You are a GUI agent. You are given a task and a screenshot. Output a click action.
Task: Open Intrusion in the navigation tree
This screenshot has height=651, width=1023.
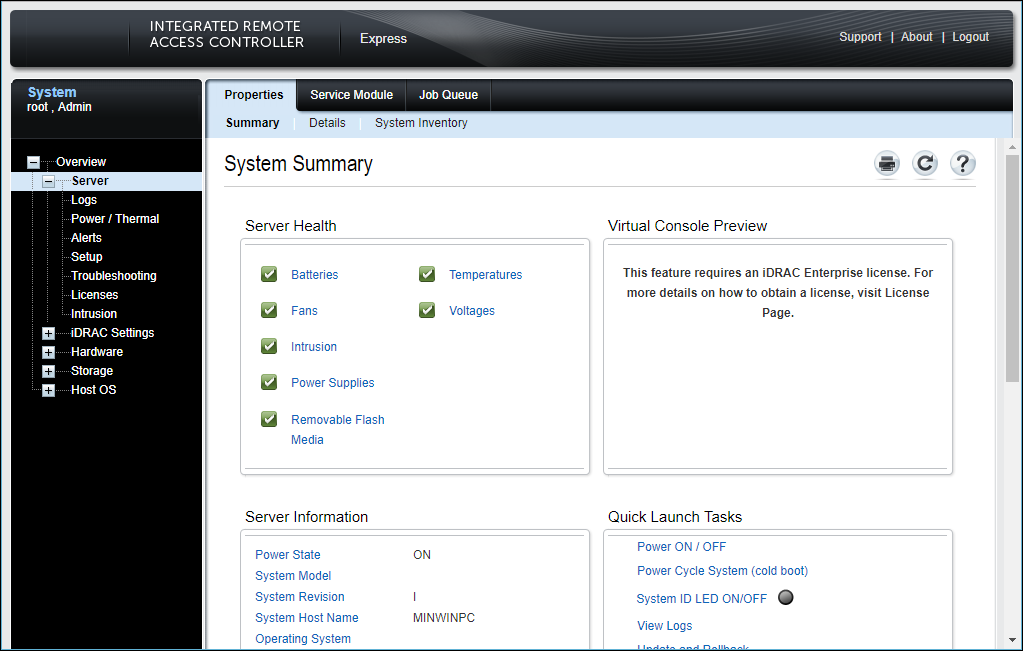[x=93, y=313]
